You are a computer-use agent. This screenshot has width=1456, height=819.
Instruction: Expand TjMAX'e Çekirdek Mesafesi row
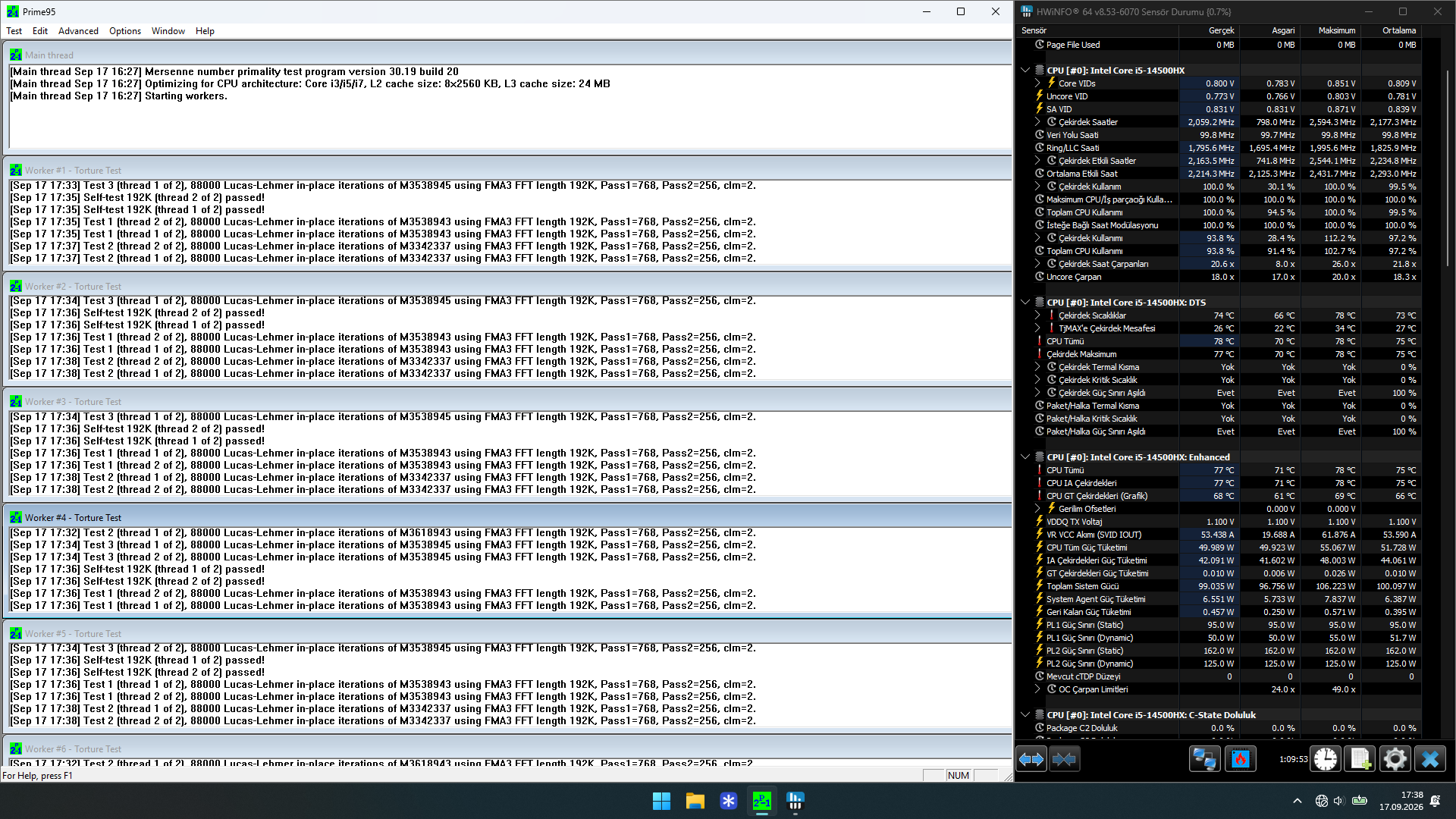(1037, 328)
